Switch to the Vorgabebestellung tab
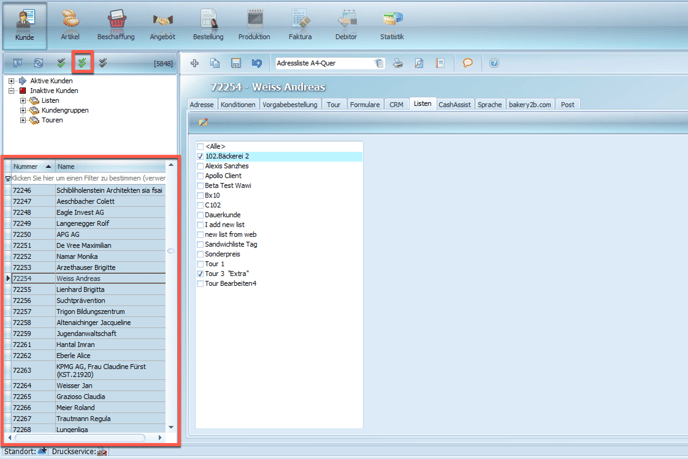The width and height of the screenshot is (688, 459). coord(290,104)
